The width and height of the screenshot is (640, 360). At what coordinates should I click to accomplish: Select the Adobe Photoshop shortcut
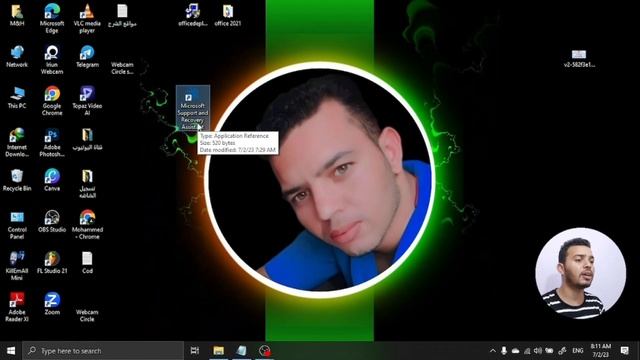tap(52, 142)
